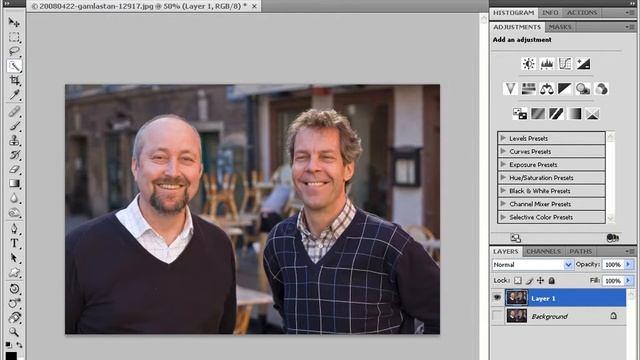Screen dimensions: 640x360
Task: Toggle clip new adjustments to layer
Action: (613, 238)
